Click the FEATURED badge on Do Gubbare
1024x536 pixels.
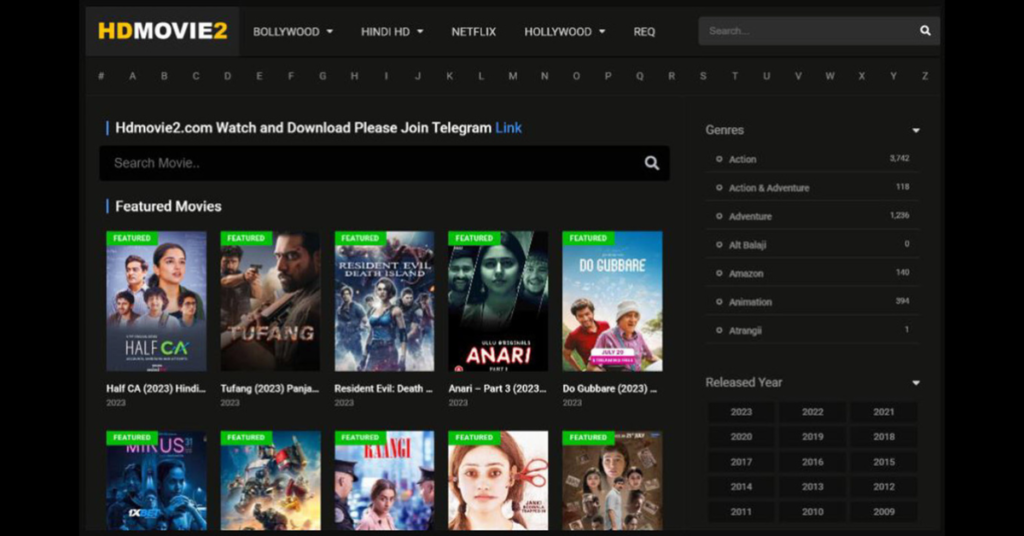click(588, 238)
